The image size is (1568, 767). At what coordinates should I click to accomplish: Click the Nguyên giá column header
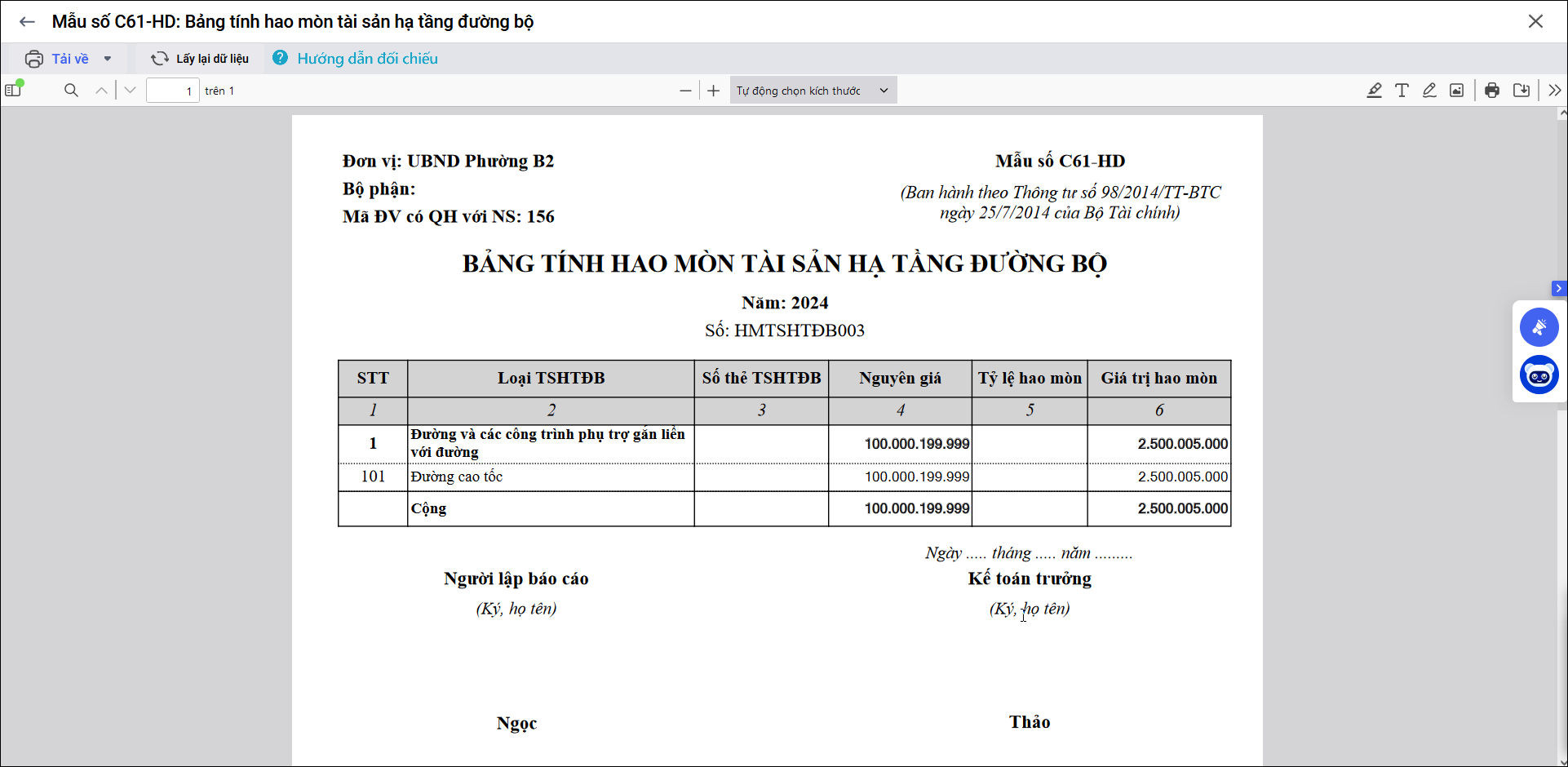(901, 379)
